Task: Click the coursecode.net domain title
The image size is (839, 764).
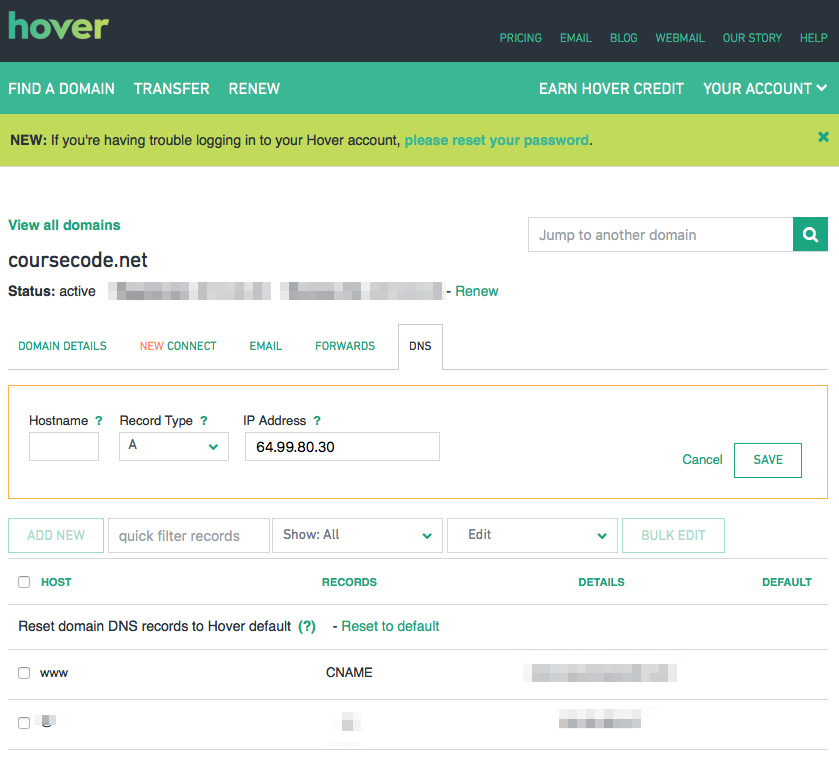Action: (78, 260)
